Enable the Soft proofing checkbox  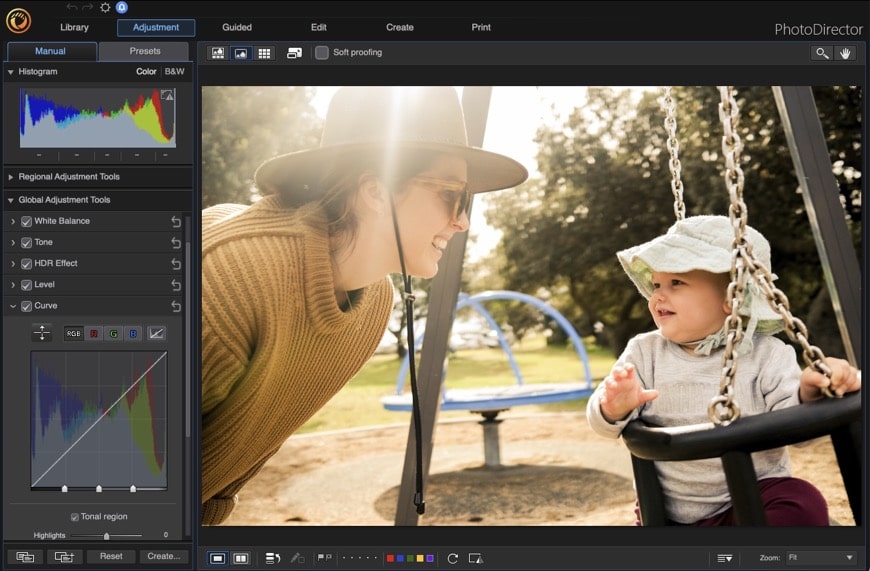(322, 53)
